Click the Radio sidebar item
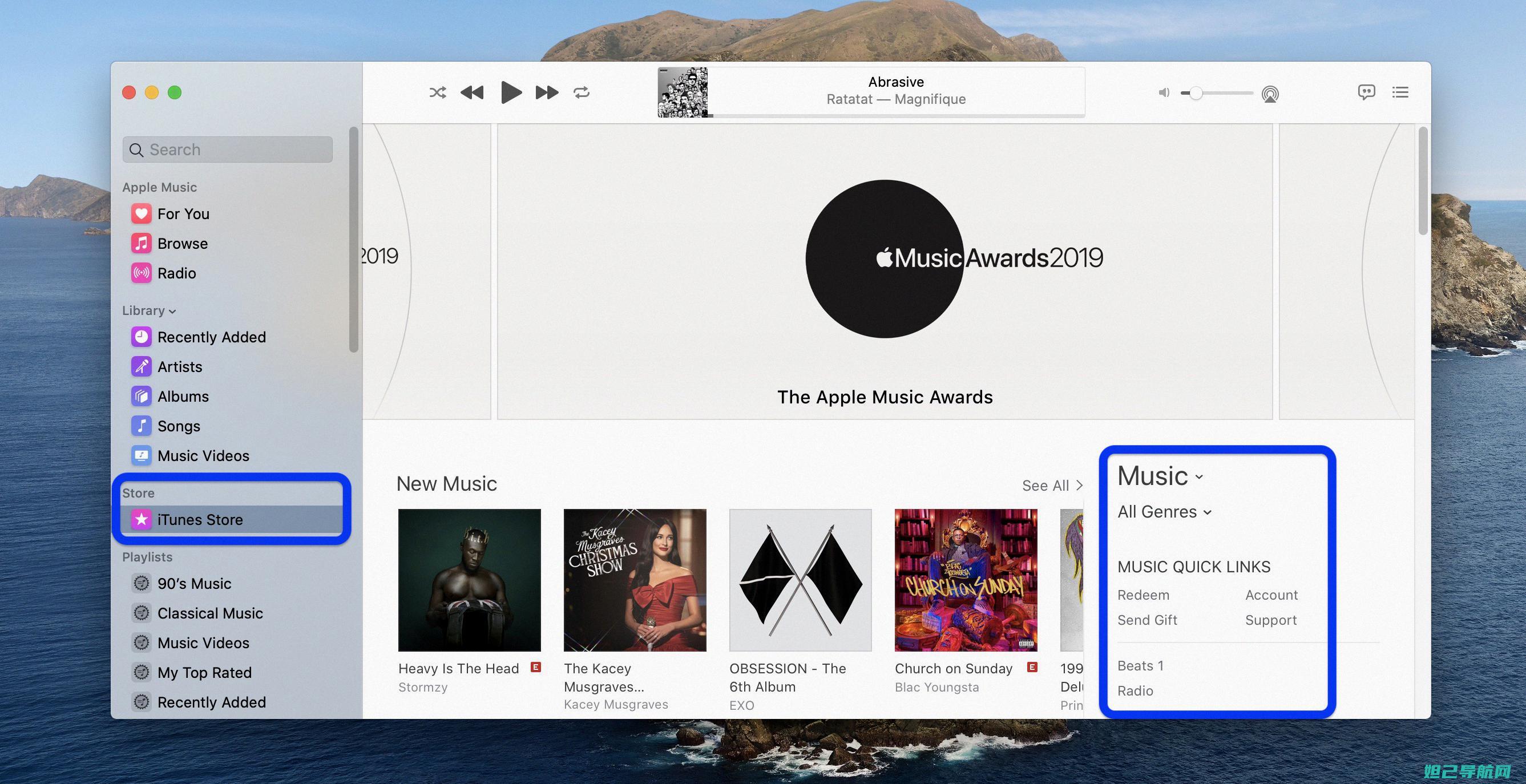 [x=176, y=273]
